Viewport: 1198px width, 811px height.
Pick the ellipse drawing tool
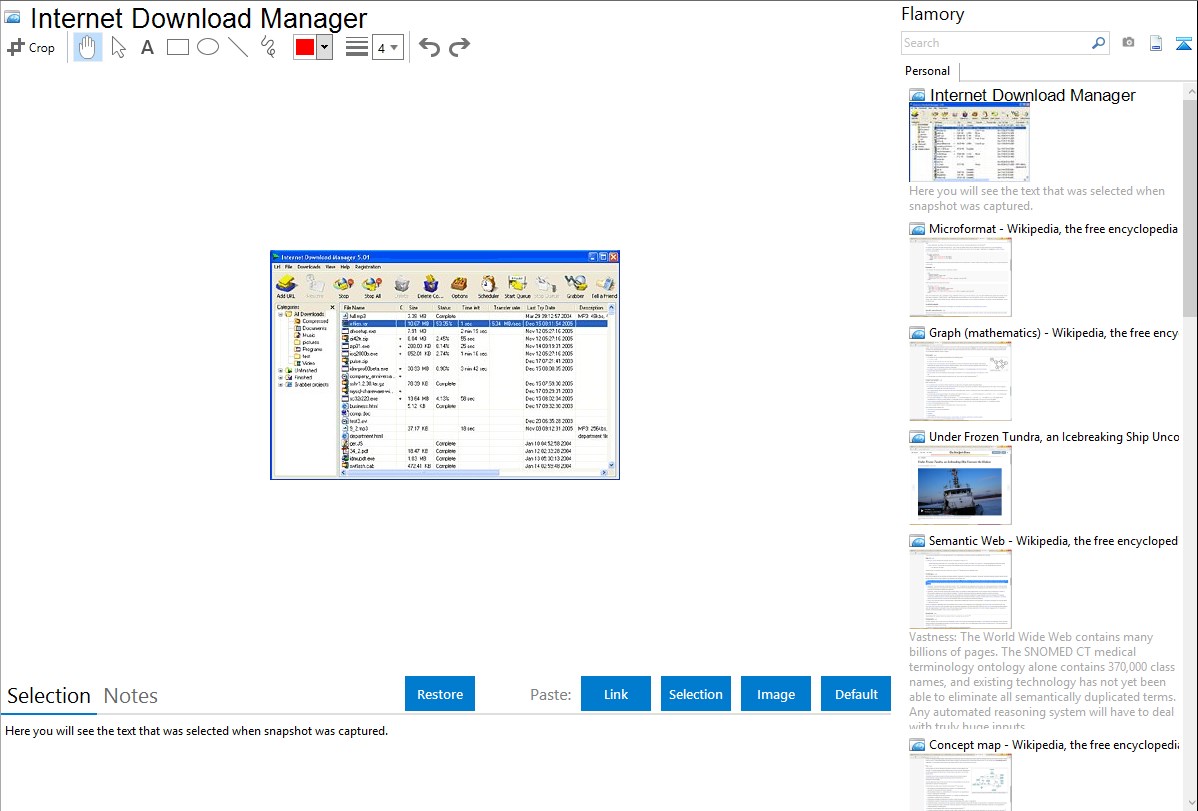point(208,47)
